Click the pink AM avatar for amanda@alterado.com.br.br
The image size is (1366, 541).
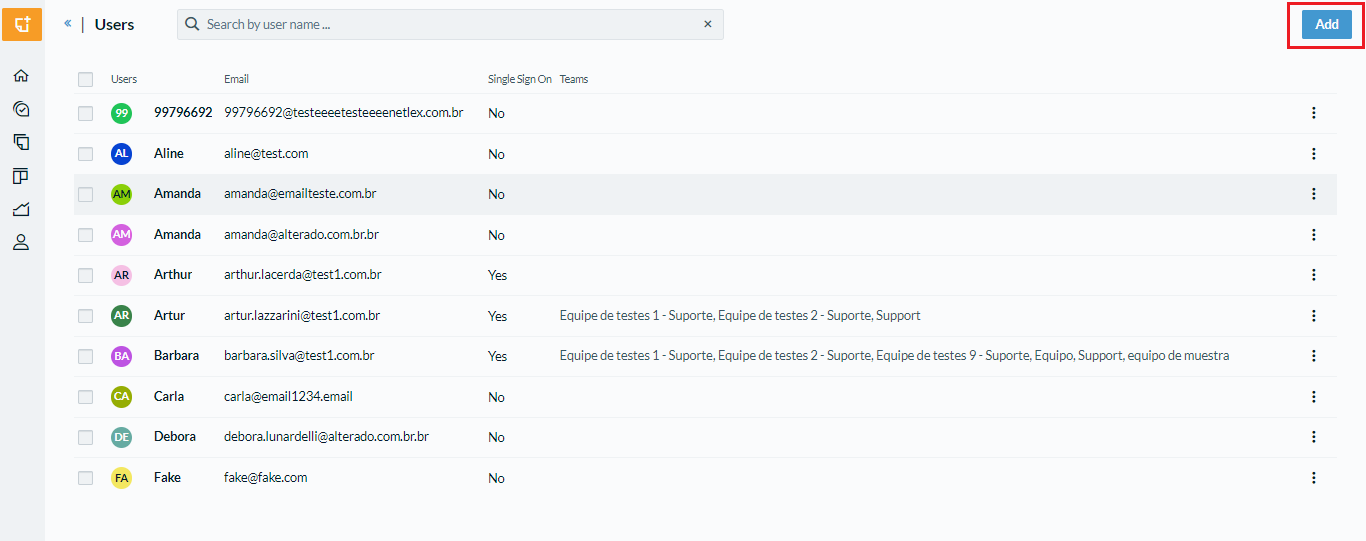[121, 234]
